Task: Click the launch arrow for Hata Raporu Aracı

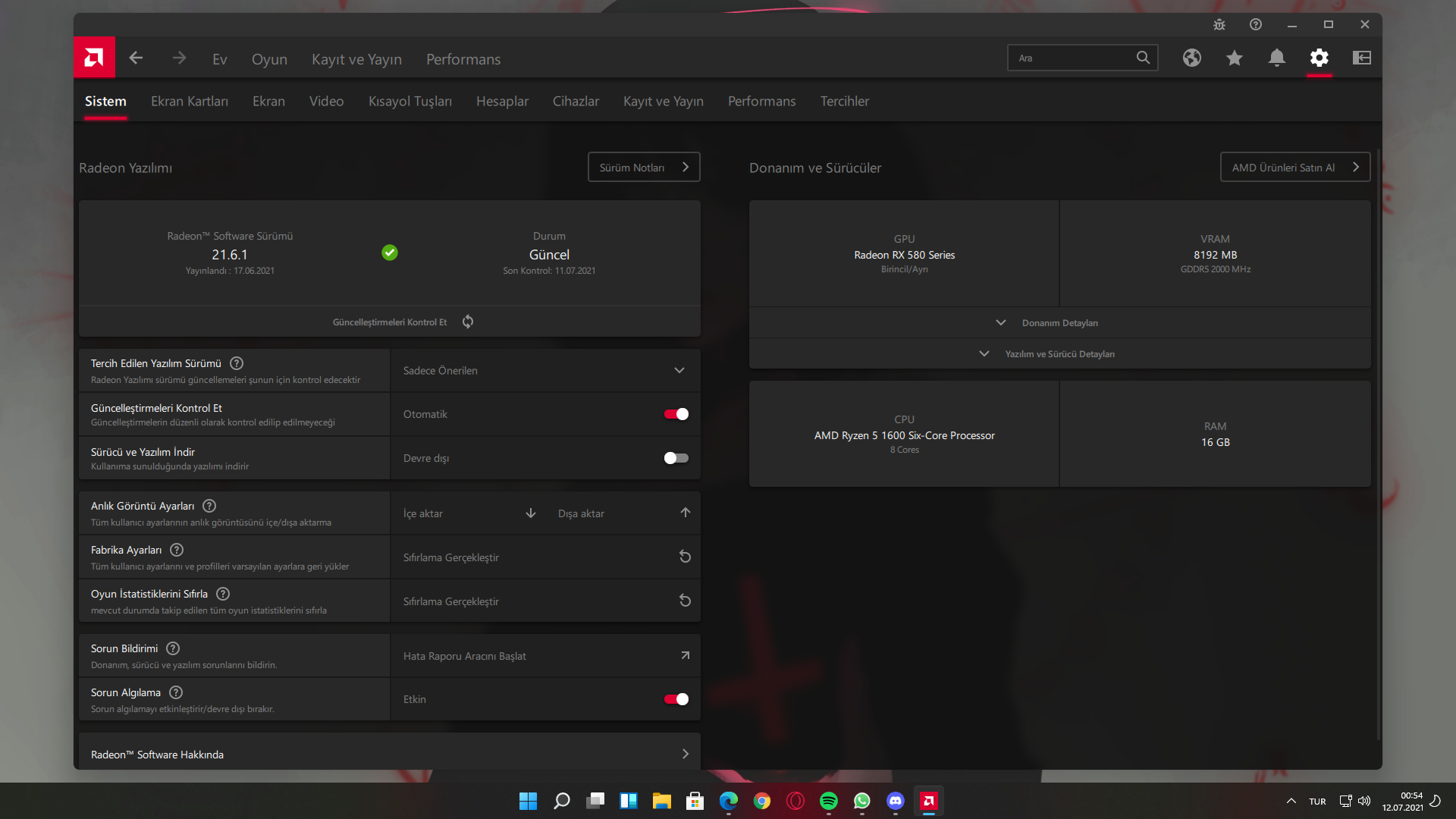Action: pyautogui.click(x=685, y=655)
